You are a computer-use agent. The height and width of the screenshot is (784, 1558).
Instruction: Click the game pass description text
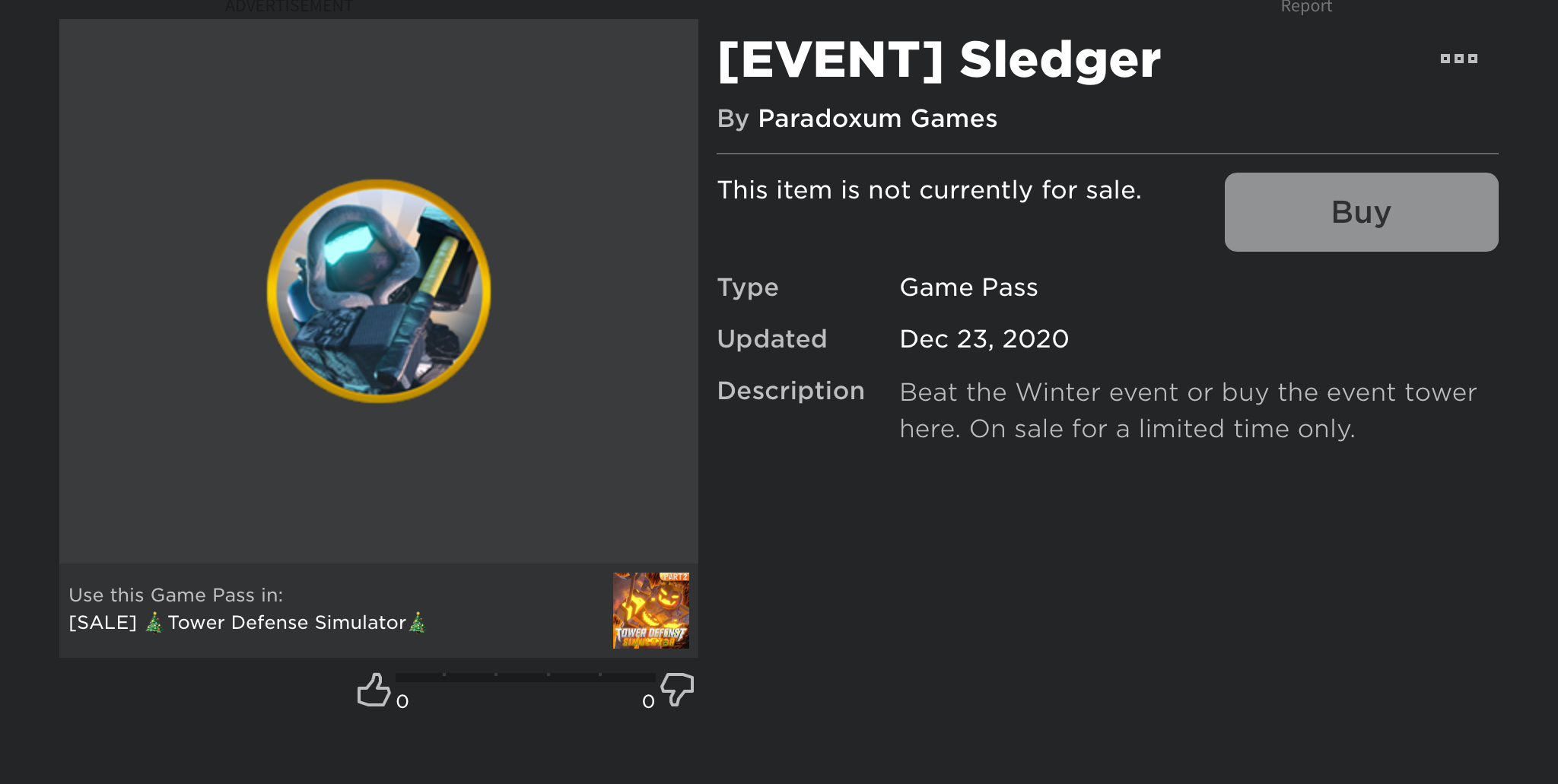1188,411
